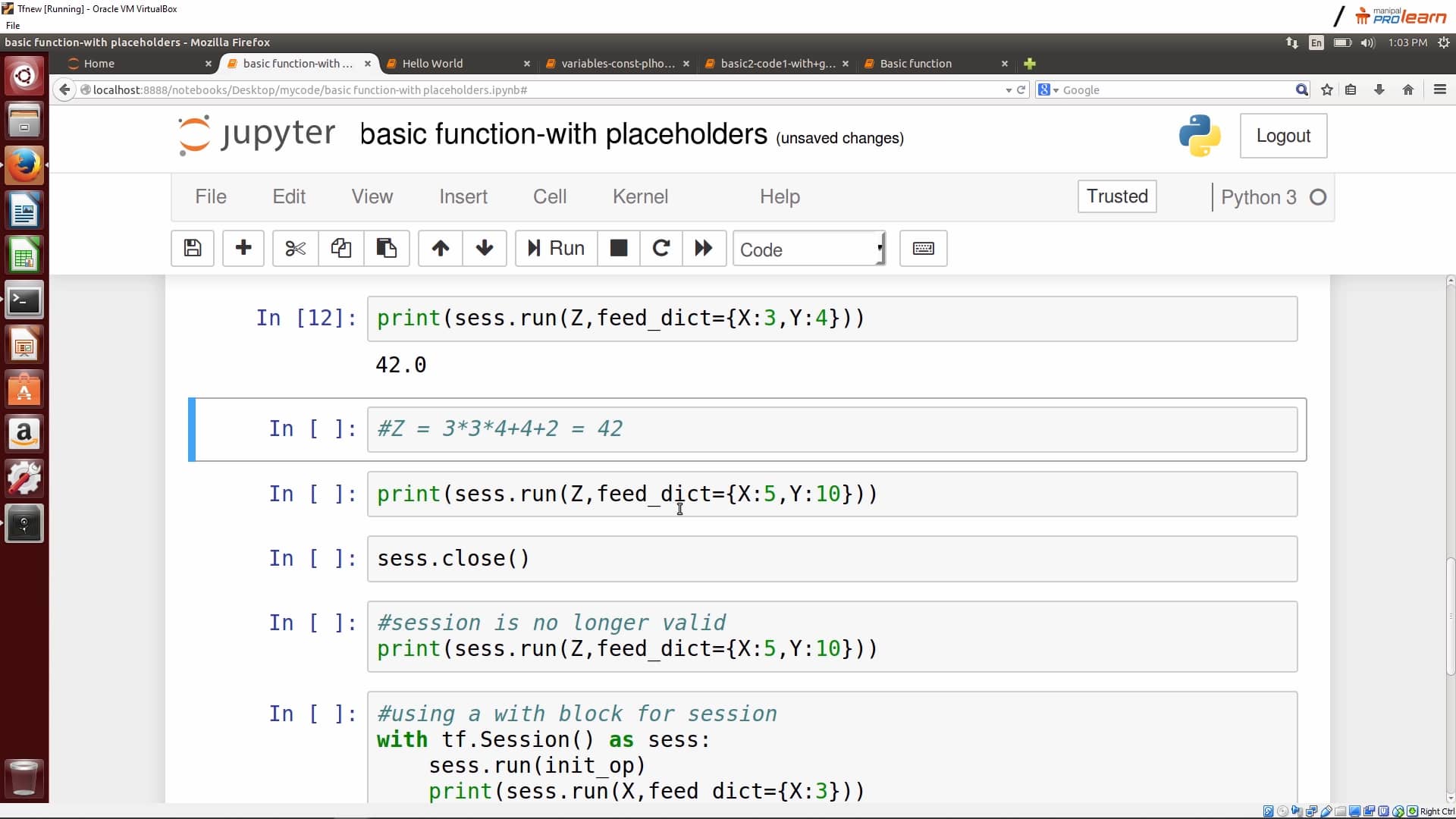Cut the selected cell with the scissors icon
The image size is (1456, 819).
(x=294, y=248)
